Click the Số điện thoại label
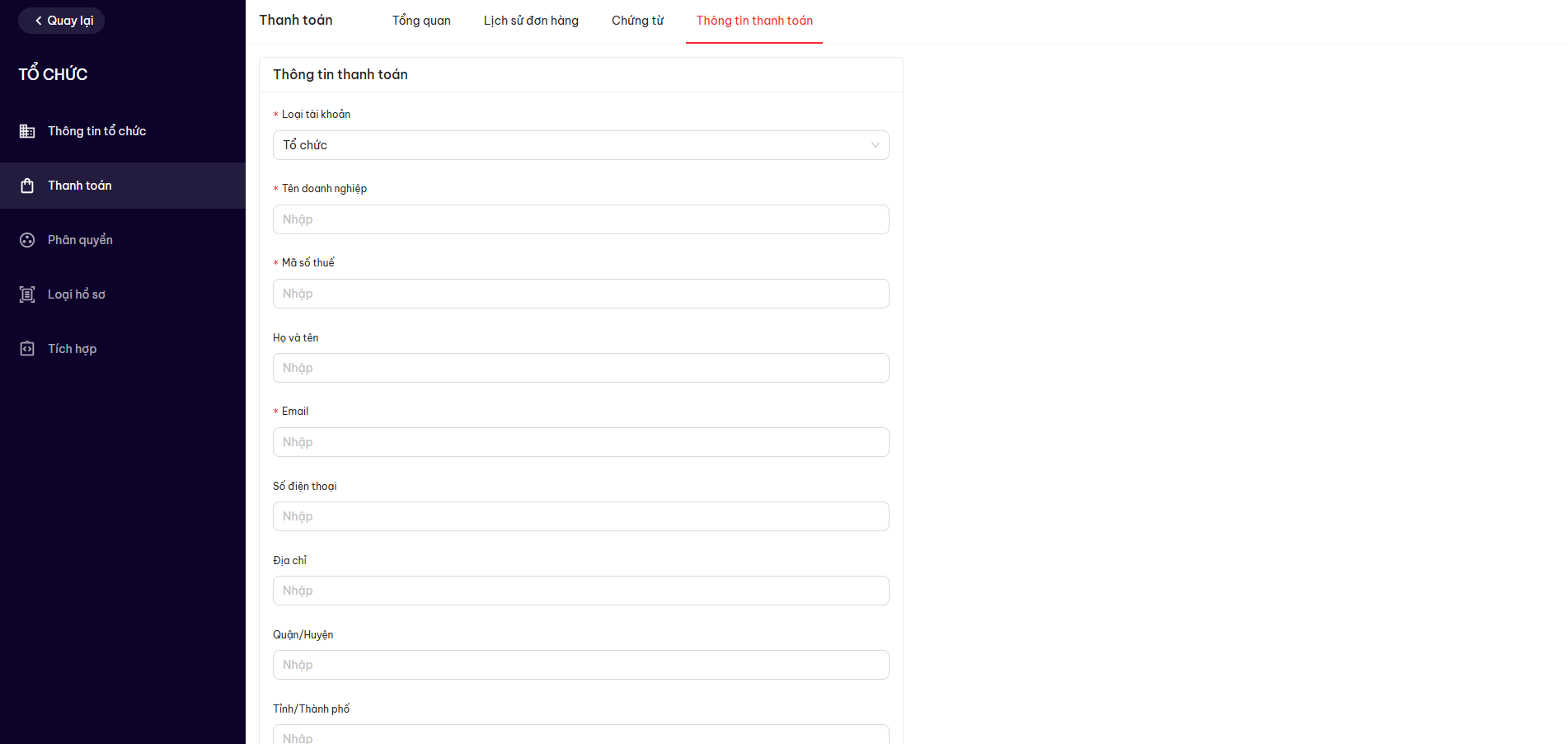Image resolution: width=1568 pixels, height=744 pixels. click(x=305, y=486)
